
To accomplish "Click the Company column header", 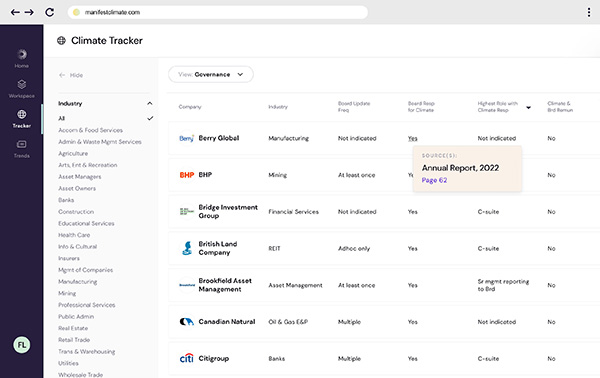I will click(x=190, y=107).
